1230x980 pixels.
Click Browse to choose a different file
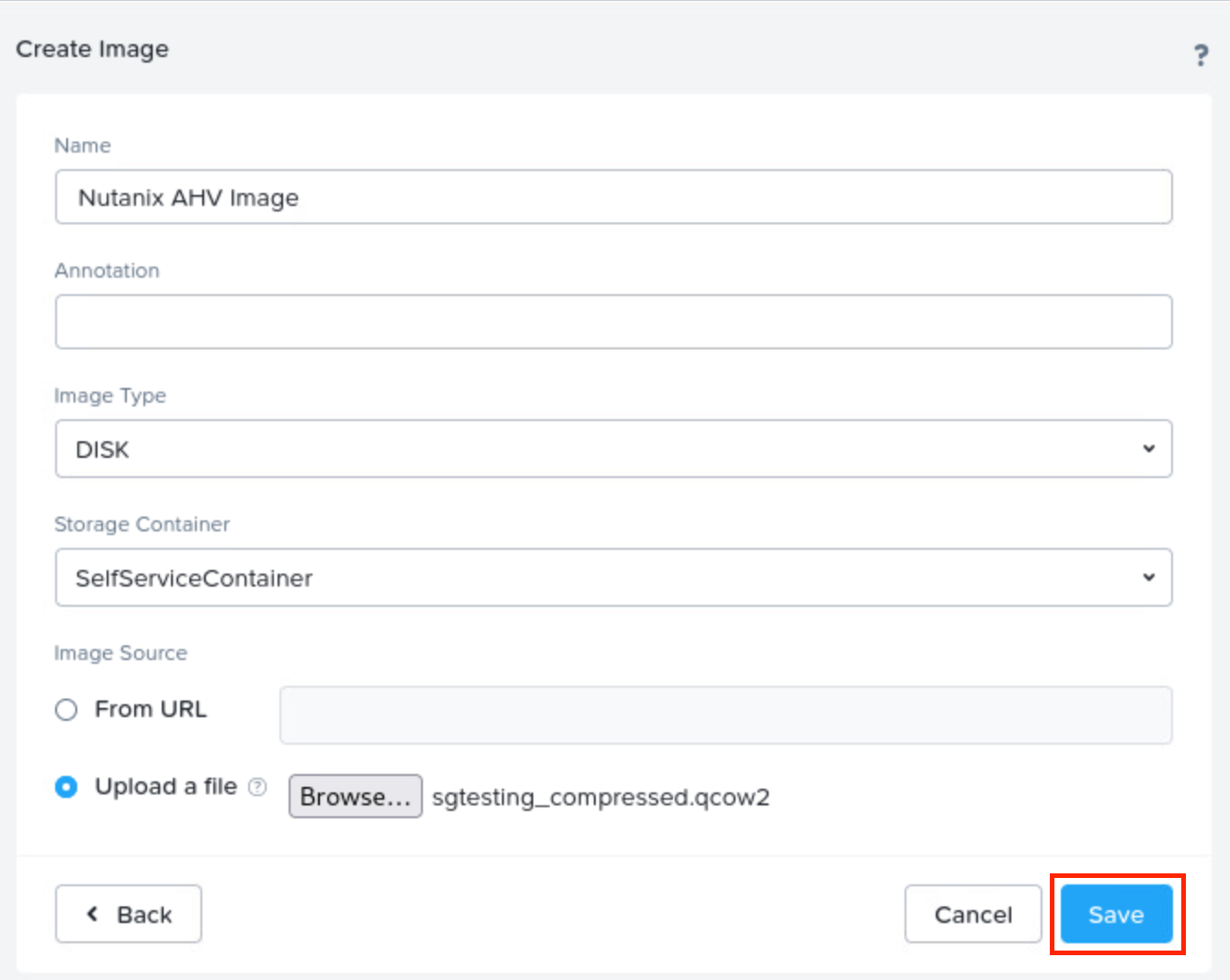tap(355, 795)
